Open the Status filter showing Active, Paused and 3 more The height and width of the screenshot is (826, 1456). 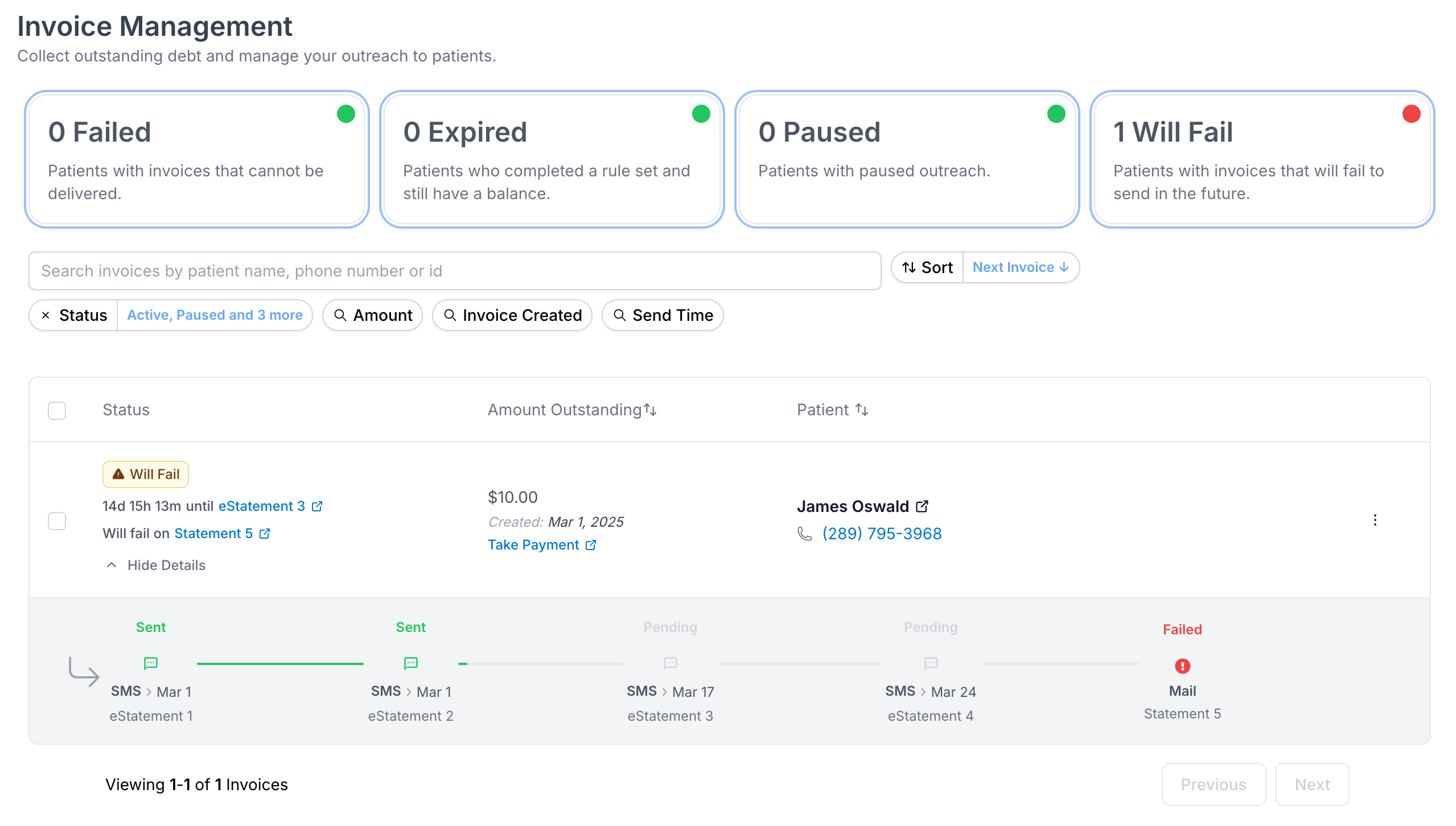click(215, 315)
